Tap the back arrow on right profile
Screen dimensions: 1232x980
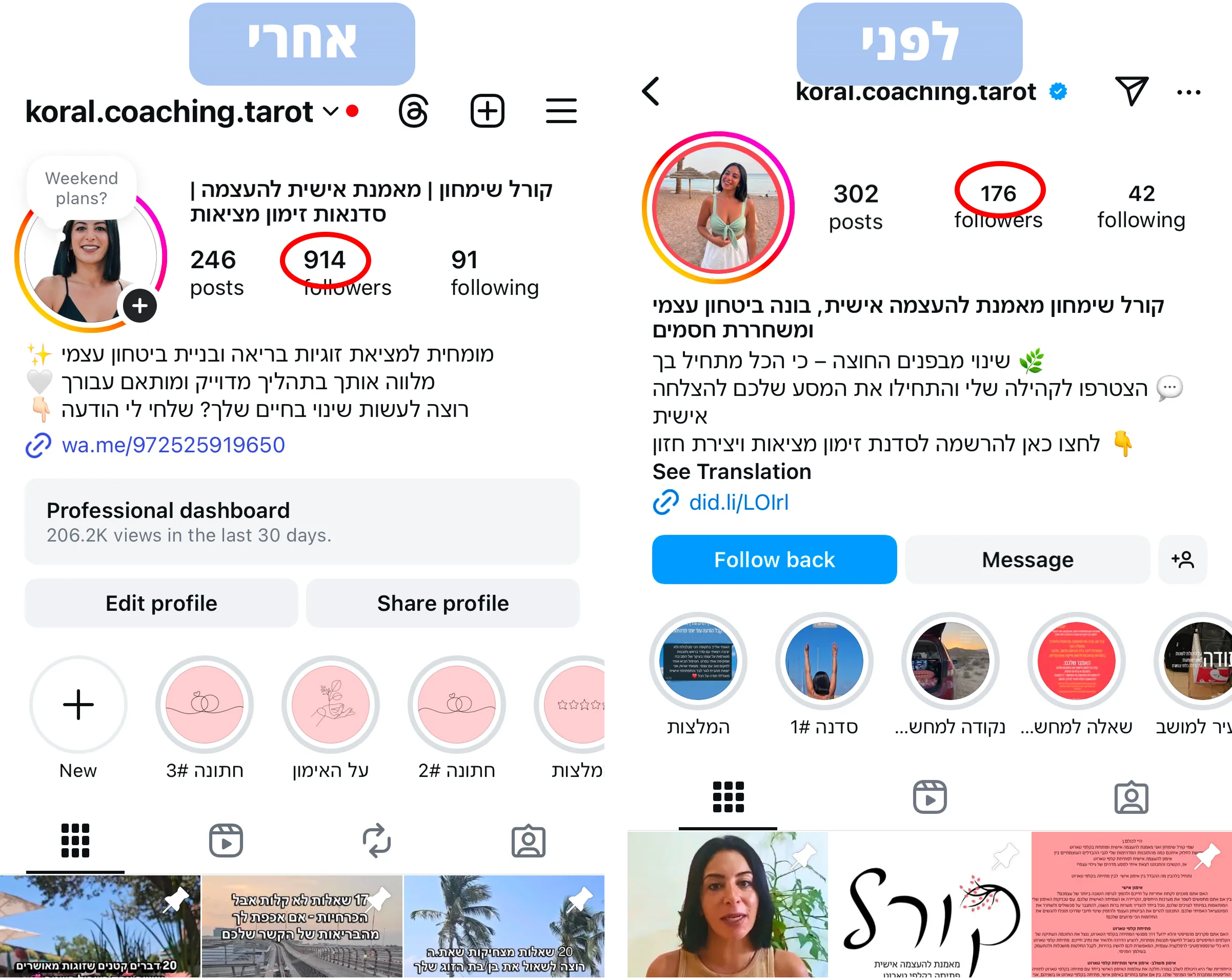(x=651, y=91)
